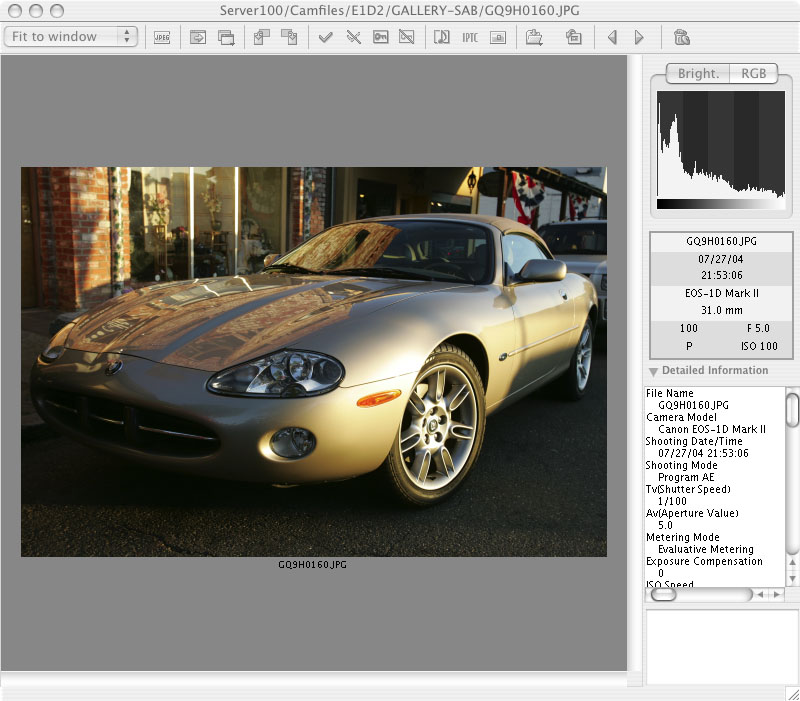Click the crossed-out check mark icon
Viewport: 800px width, 701px height.
pos(353,37)
